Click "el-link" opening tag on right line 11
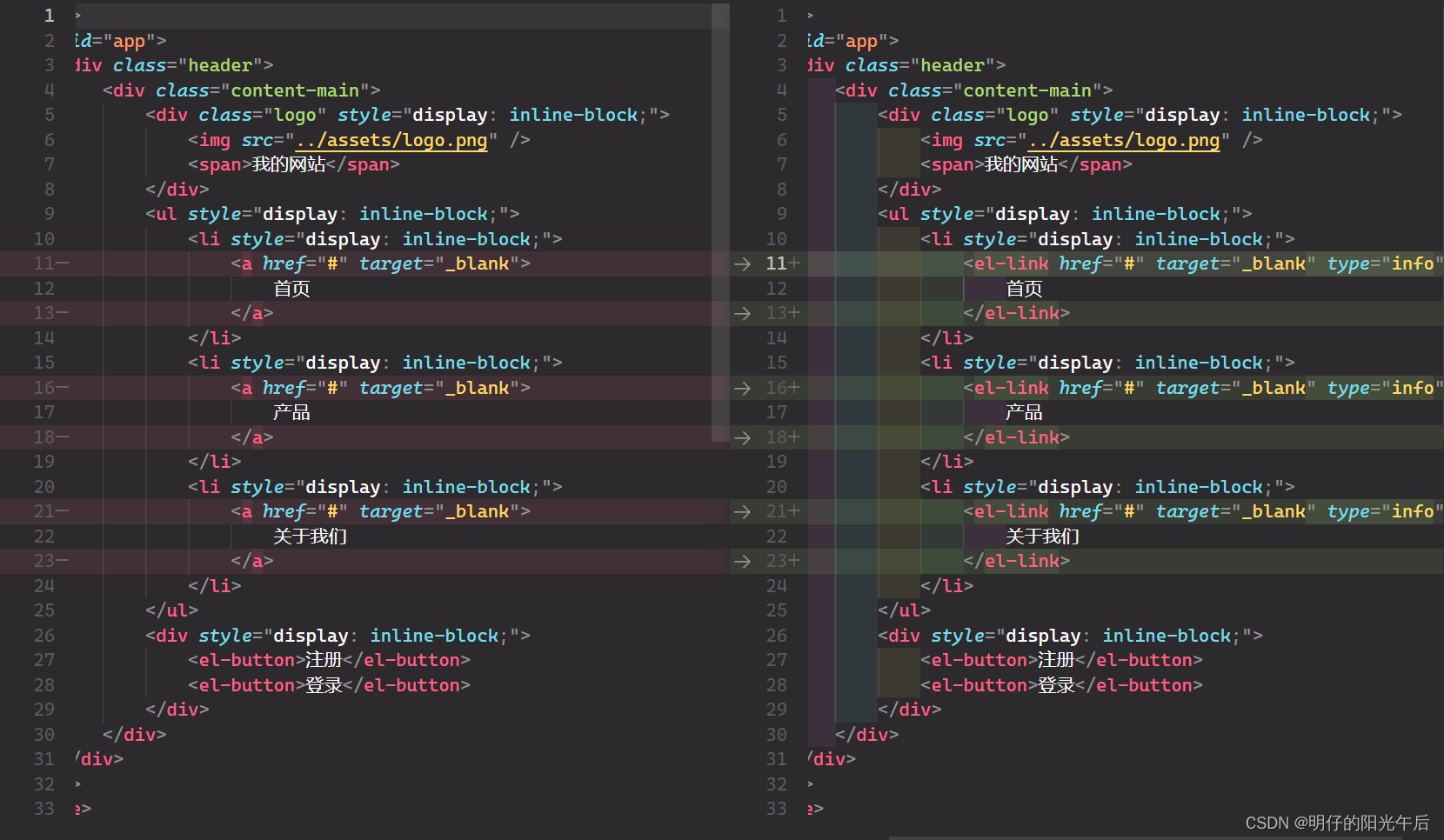Screen dimensions: 1444x840 pyautogui.click(x=1012, y=263)
